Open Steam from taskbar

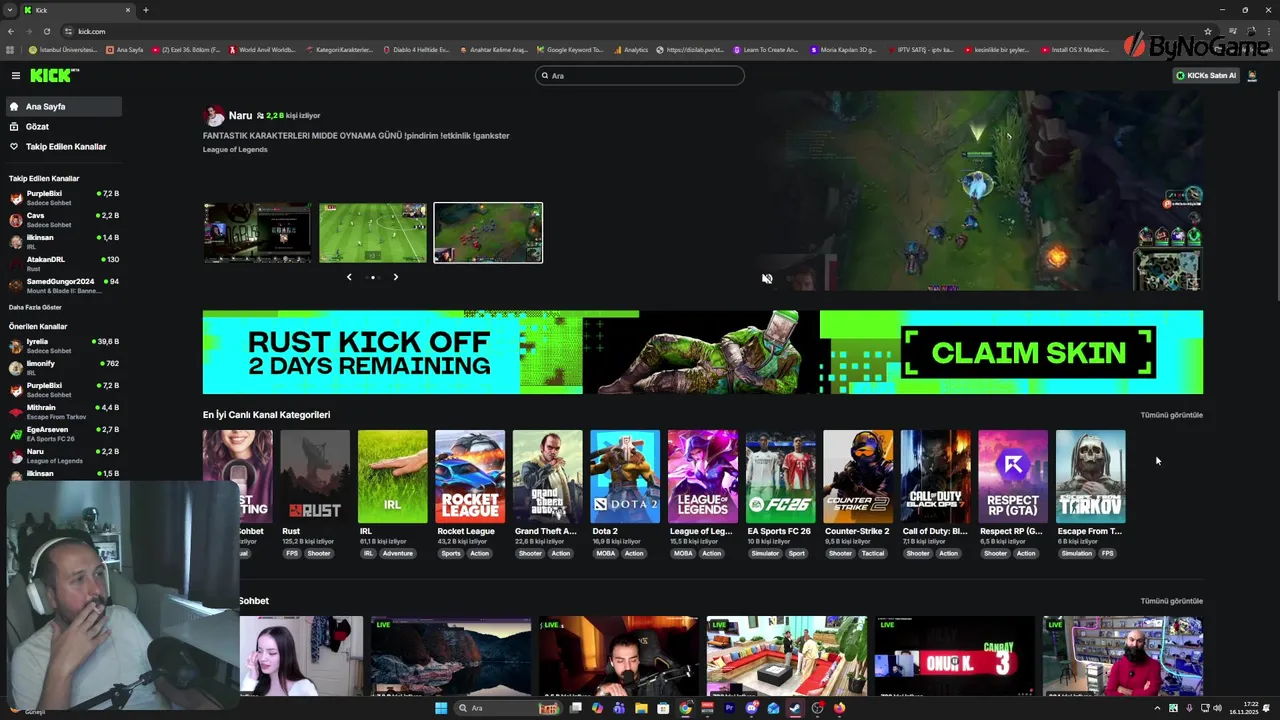pos(795,708)
